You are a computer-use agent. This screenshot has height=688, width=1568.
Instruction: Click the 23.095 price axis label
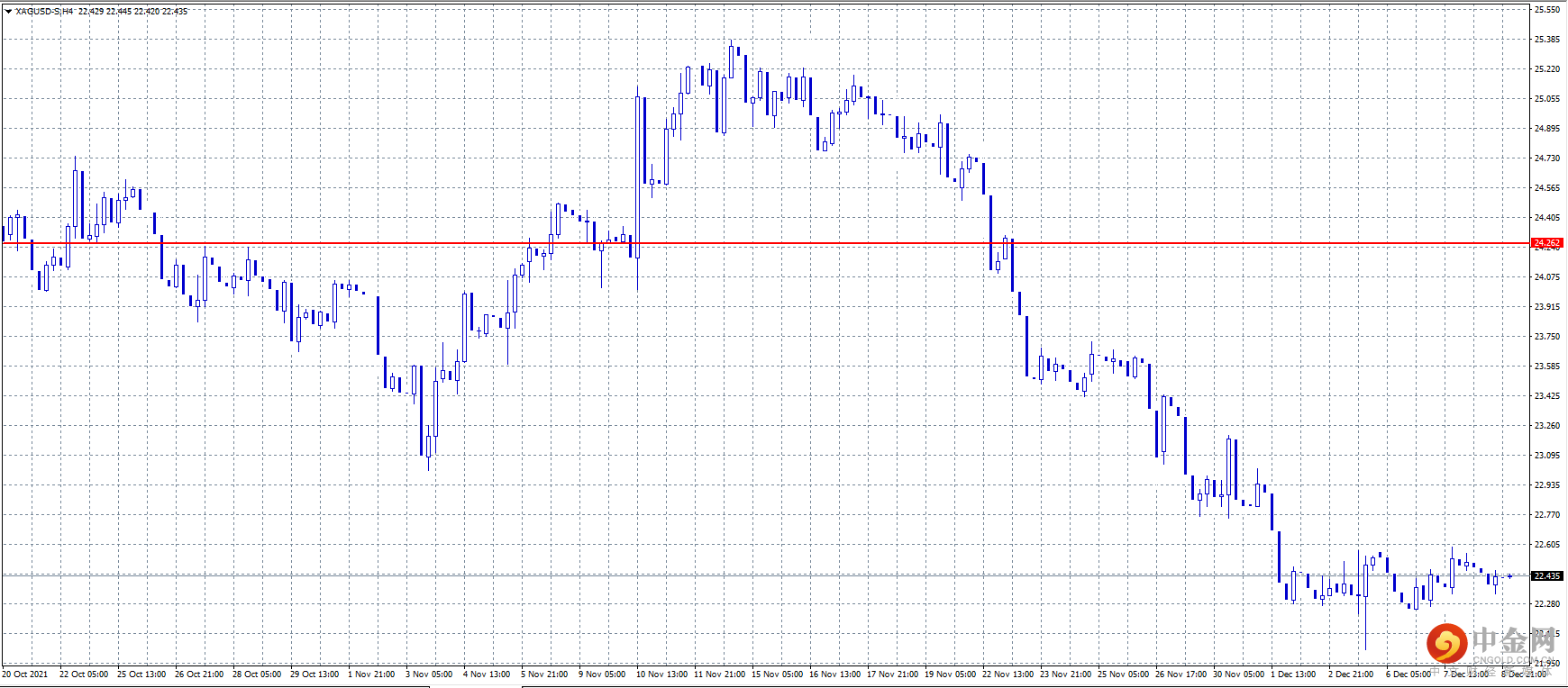[1547, 456]
